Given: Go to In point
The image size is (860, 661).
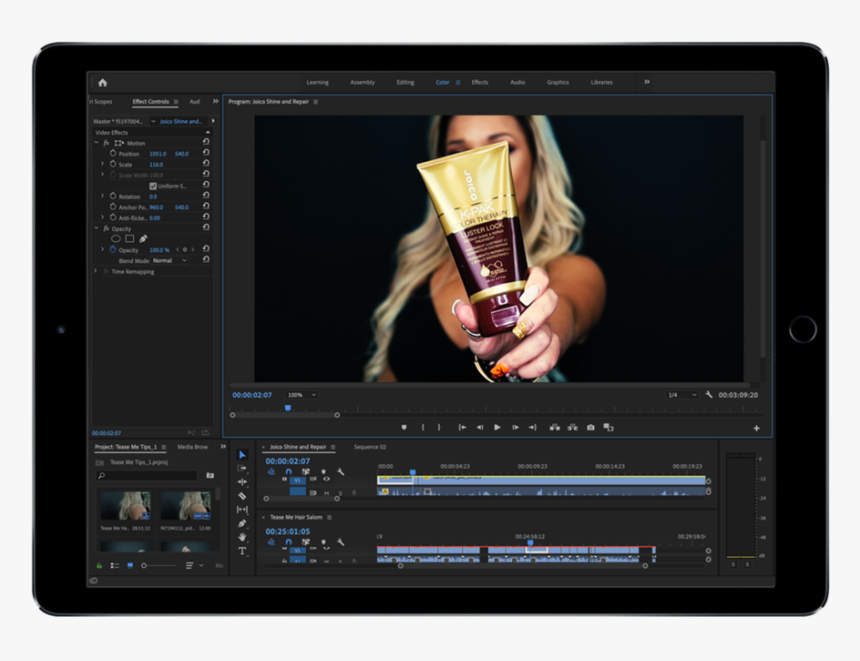Looking at the screenshot, I should (x=462, y=427).
